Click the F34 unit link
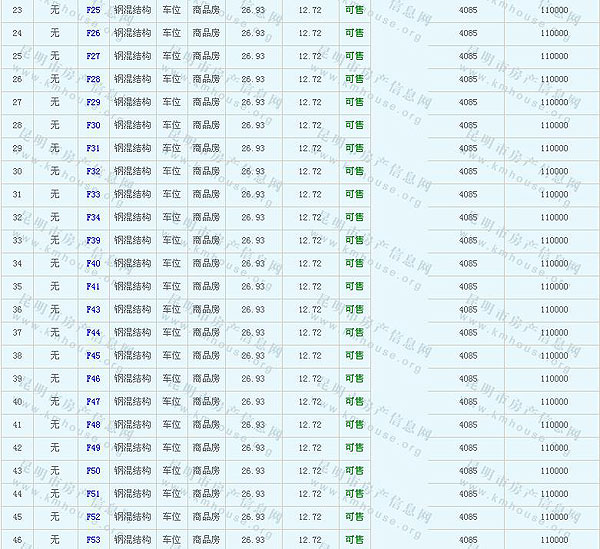Screen dimensions: 600x549 click(x=93, y=217)
